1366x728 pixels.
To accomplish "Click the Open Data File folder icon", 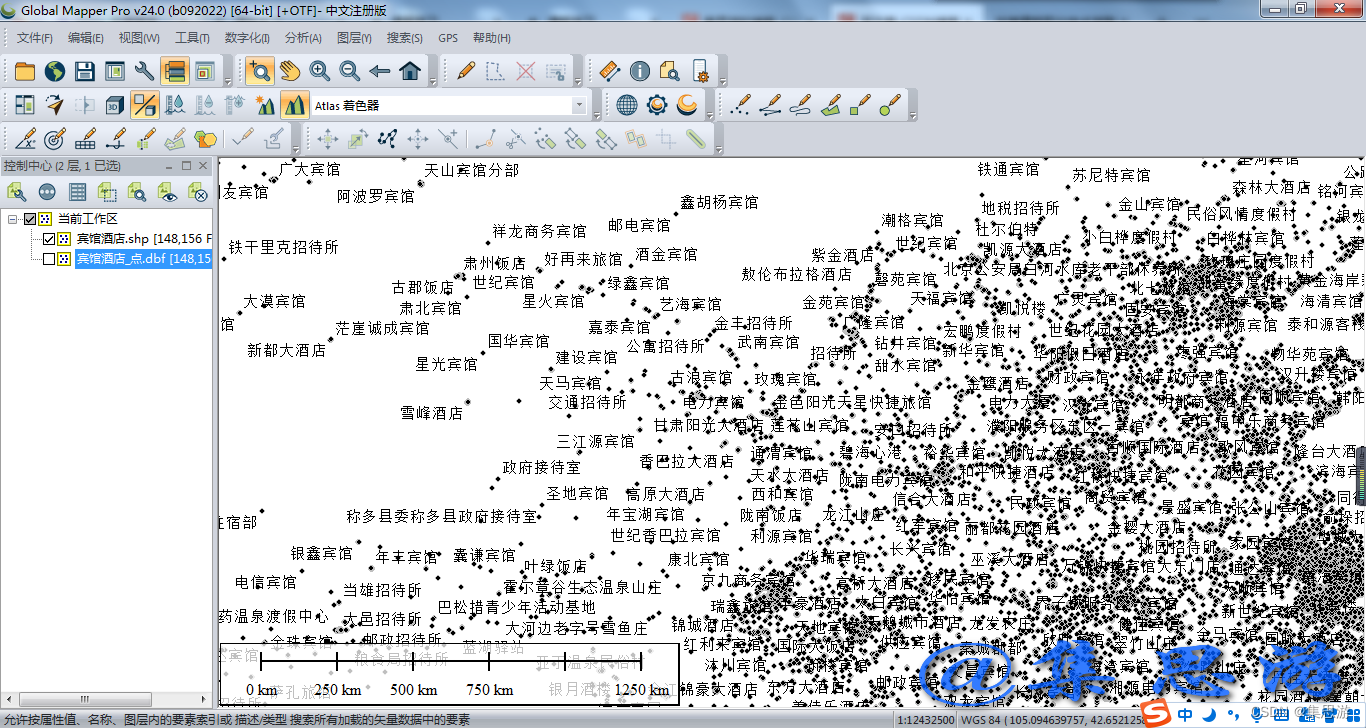I will pyautogui.click(x=25, y=71).
